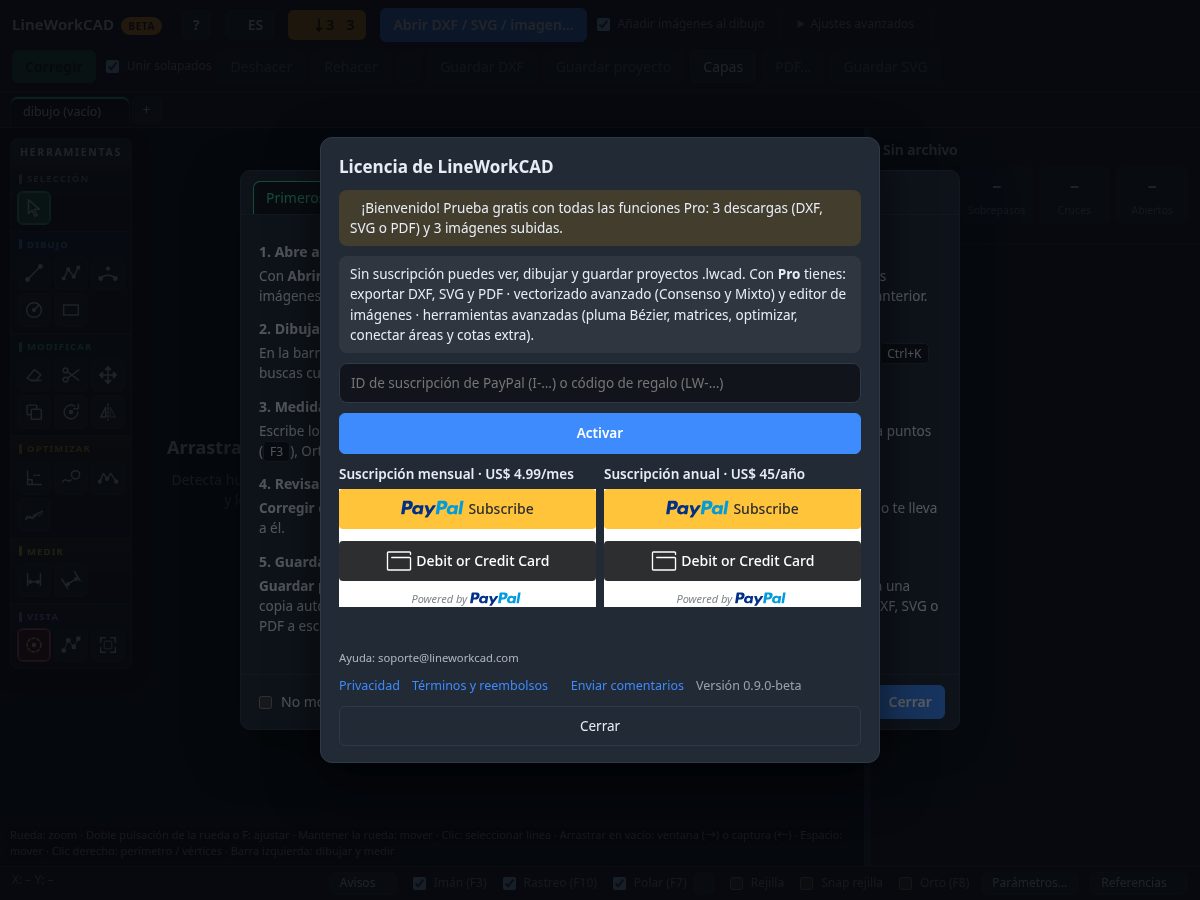The height and width of the screenshot is (900, 1200).
Task: Toggle the node points view icon in Vista
Action: pos(71,645)
